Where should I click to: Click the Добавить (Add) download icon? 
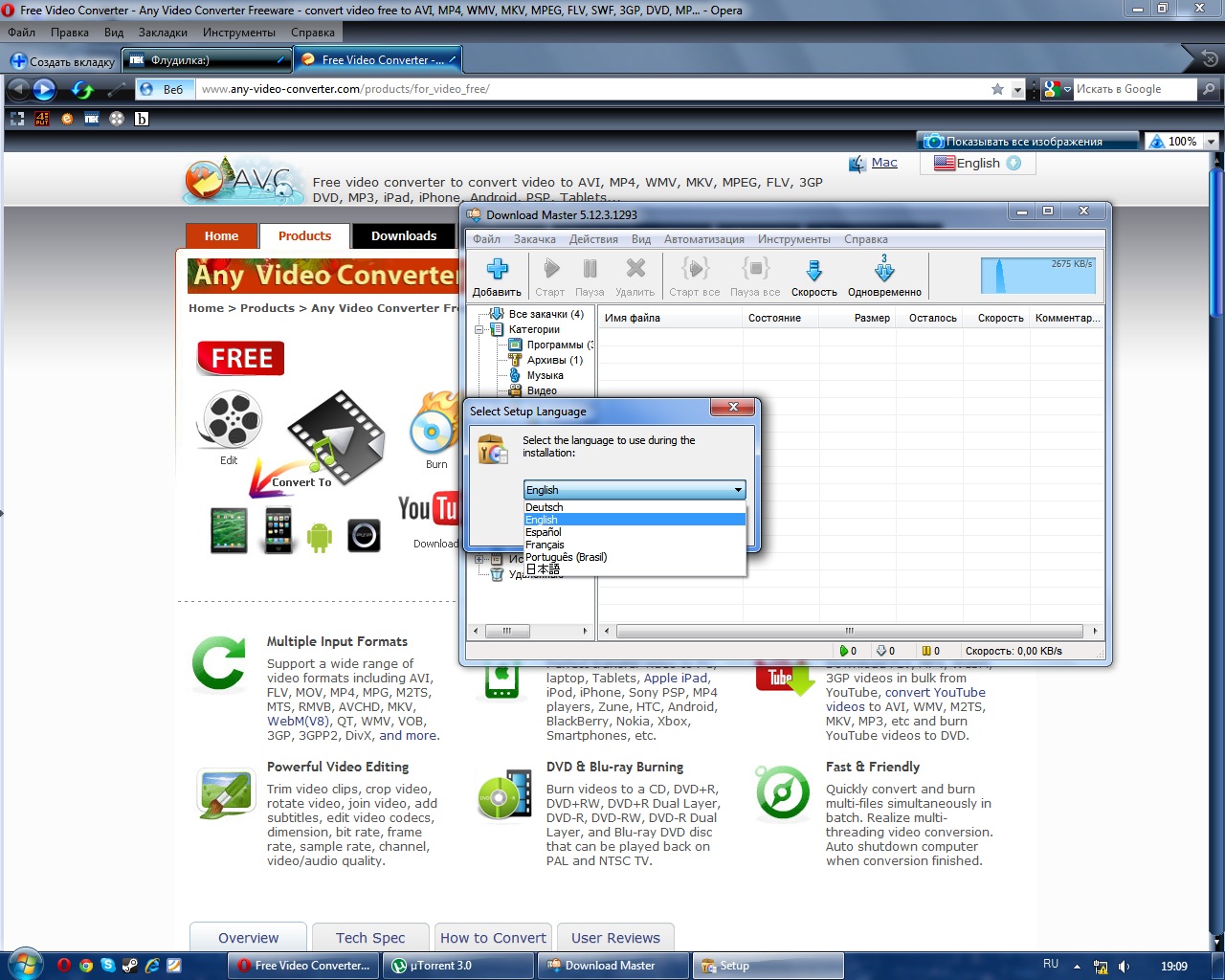[497, 269]
